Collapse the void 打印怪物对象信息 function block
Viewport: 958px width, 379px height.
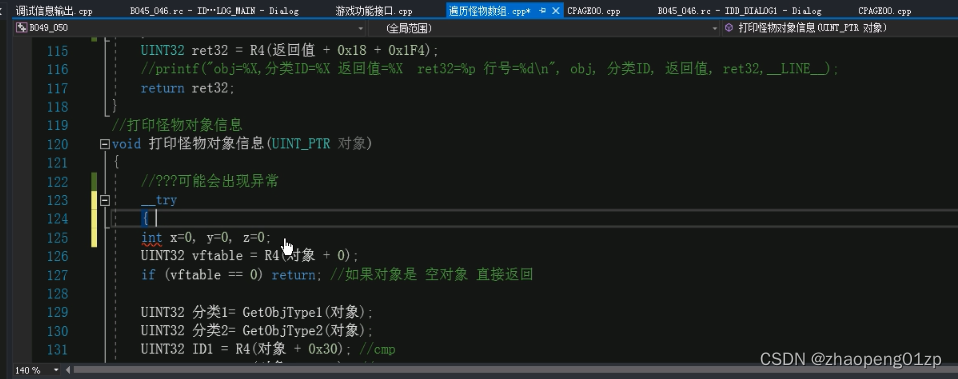pos(104,144)
